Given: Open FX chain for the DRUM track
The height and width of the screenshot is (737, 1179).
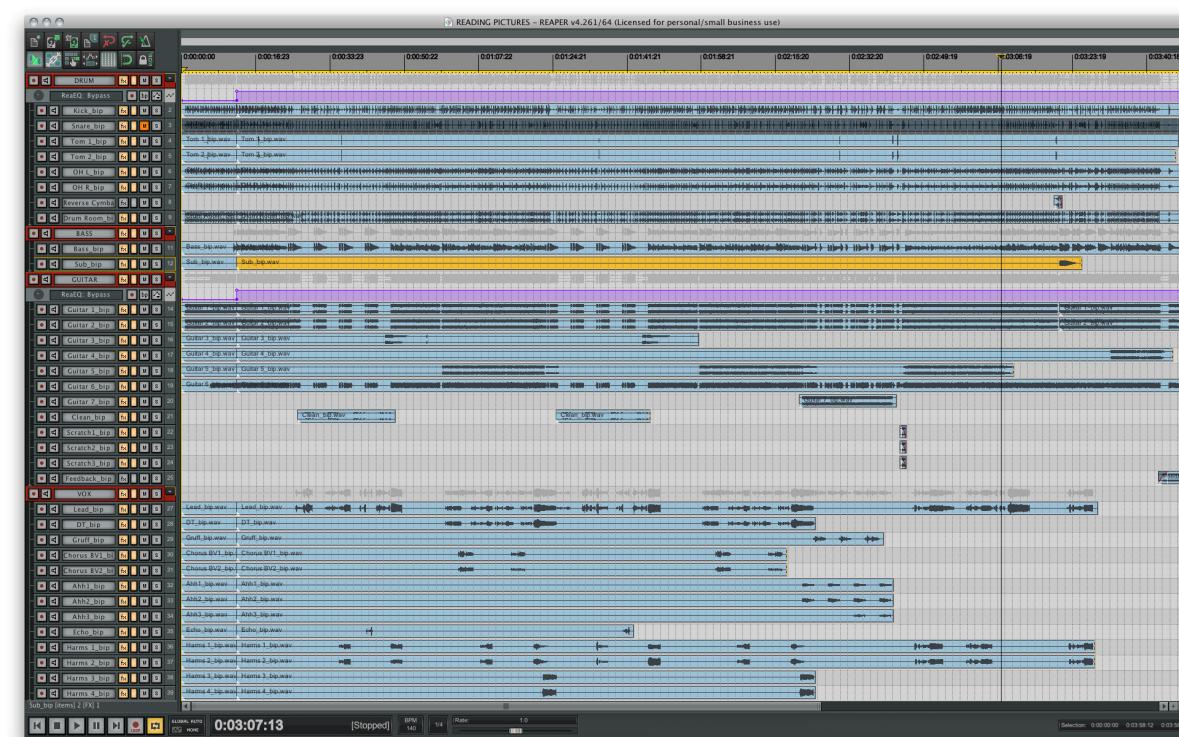Looking at the screenshot, I should tap(123, 80).
